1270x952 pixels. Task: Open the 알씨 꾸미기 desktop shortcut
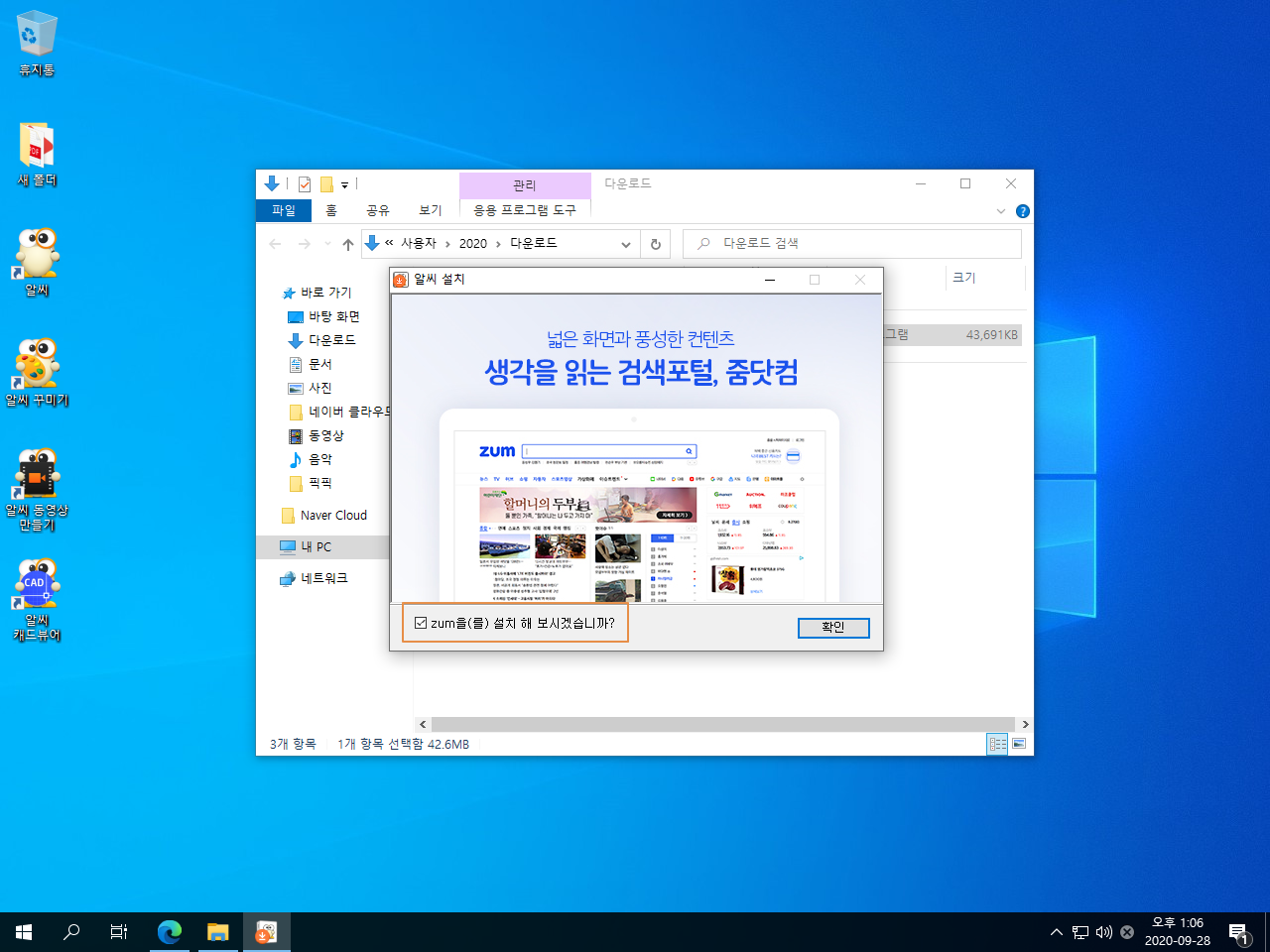click(x=37, y=374)
